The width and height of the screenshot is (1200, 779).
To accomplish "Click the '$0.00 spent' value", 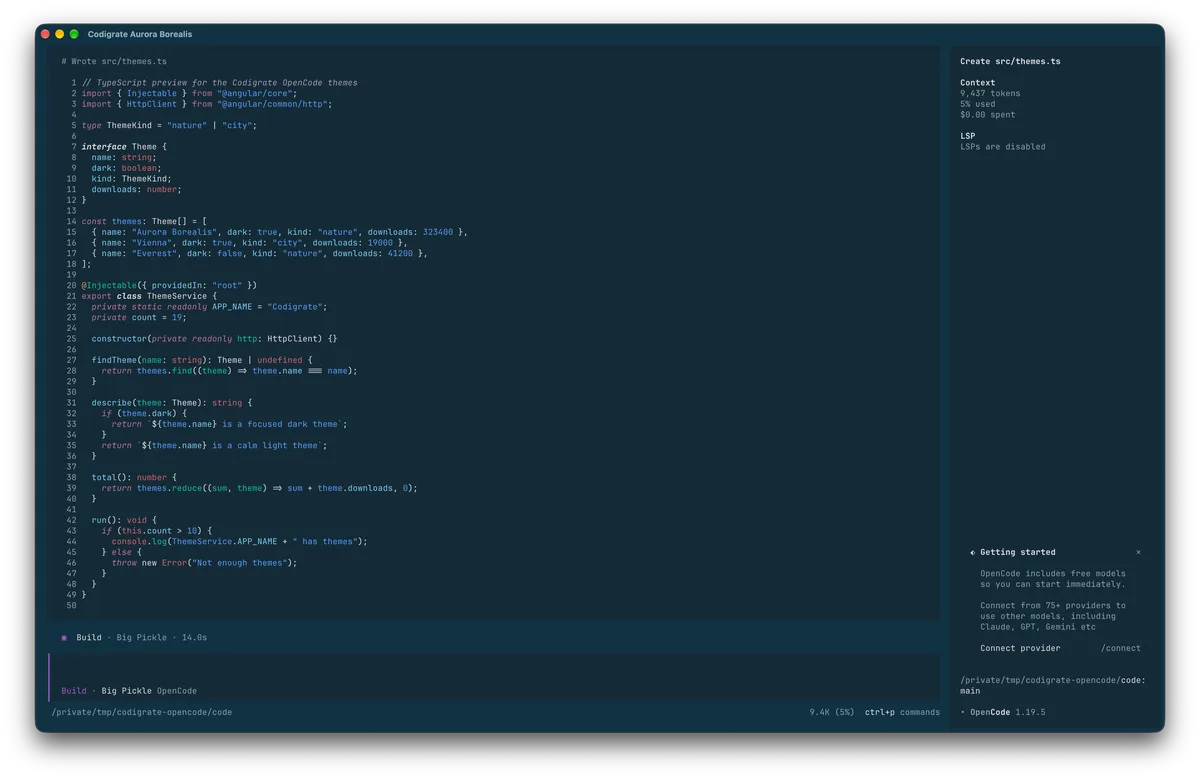I will [987, 115].
